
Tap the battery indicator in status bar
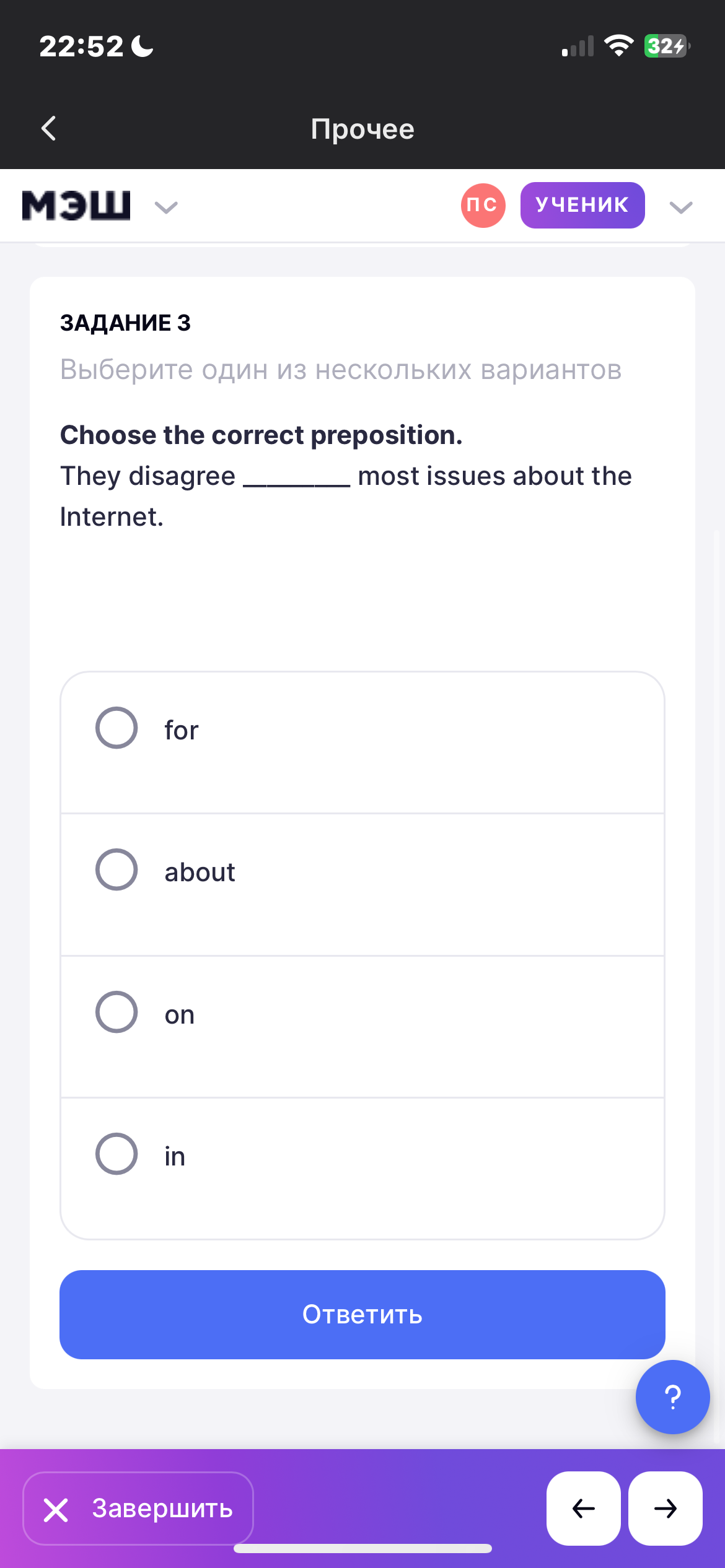pyautogui.click(x=667, y=46)
